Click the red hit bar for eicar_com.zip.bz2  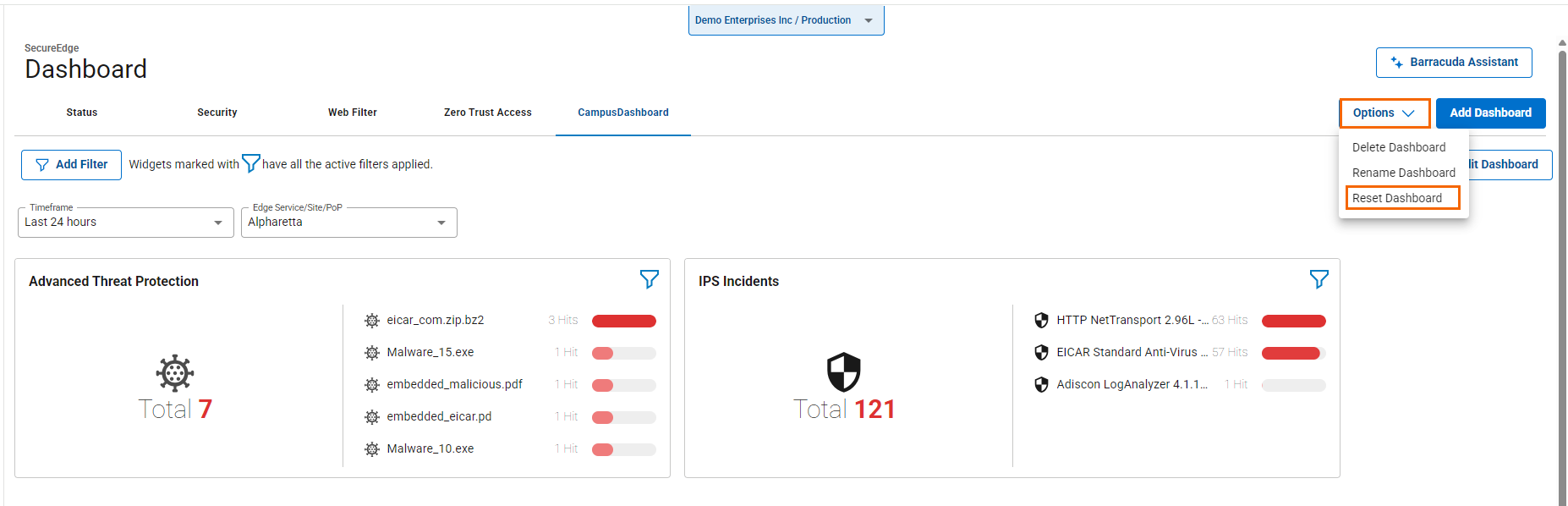624,321
